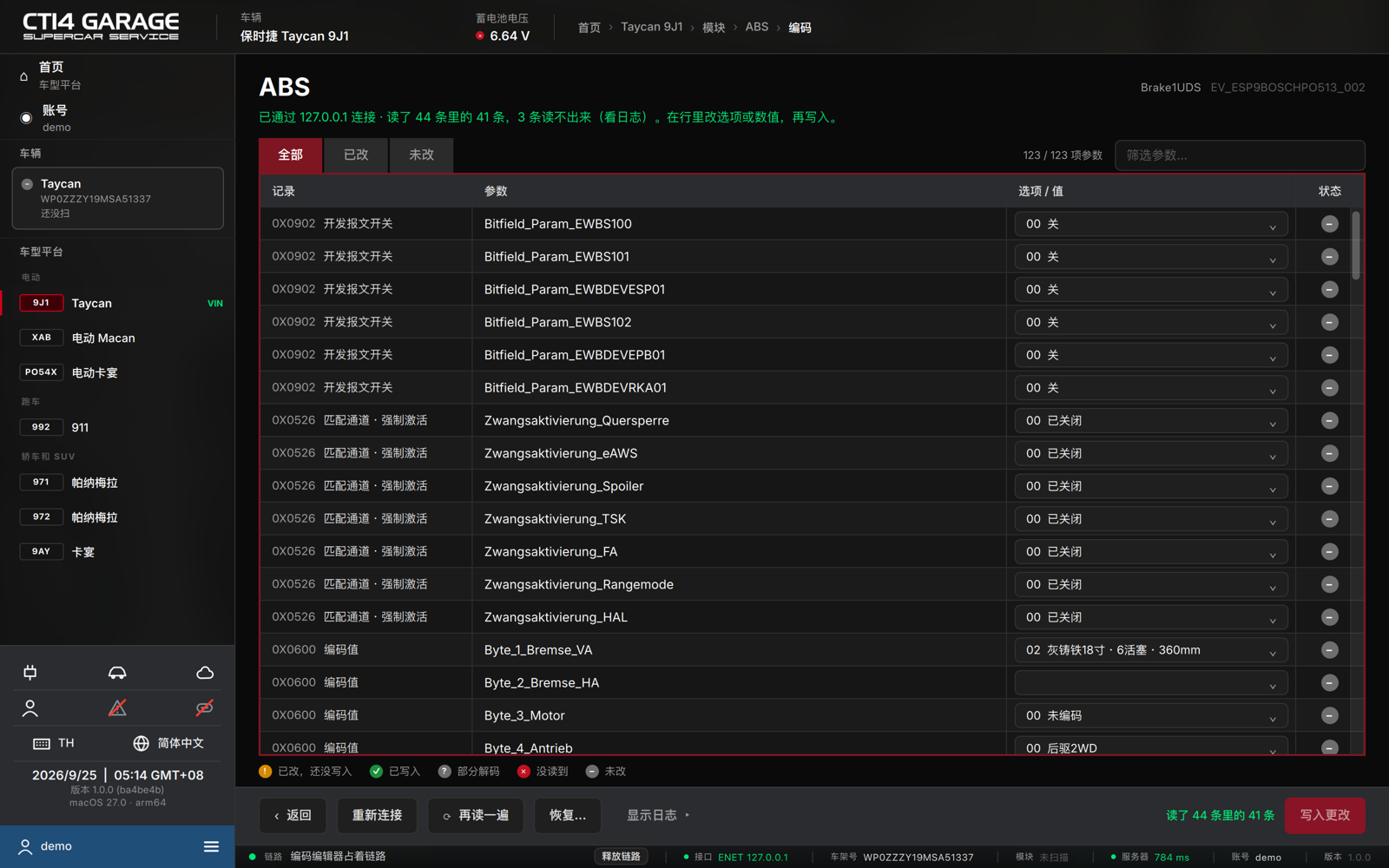Click the 9J1 badge for Taycan platform
The image size is (1389, 868).
(41, 303)
